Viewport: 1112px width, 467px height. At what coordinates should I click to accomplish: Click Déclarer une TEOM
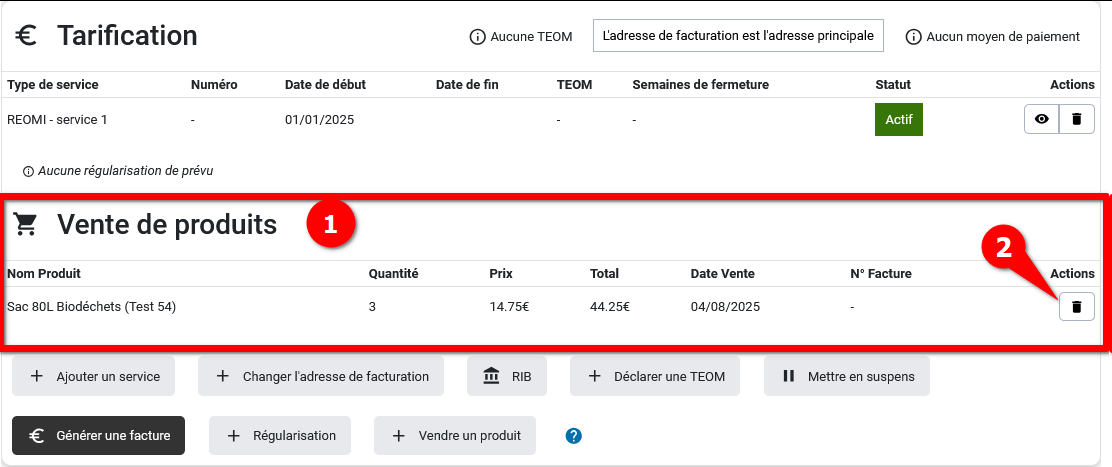tap(656, 376)
